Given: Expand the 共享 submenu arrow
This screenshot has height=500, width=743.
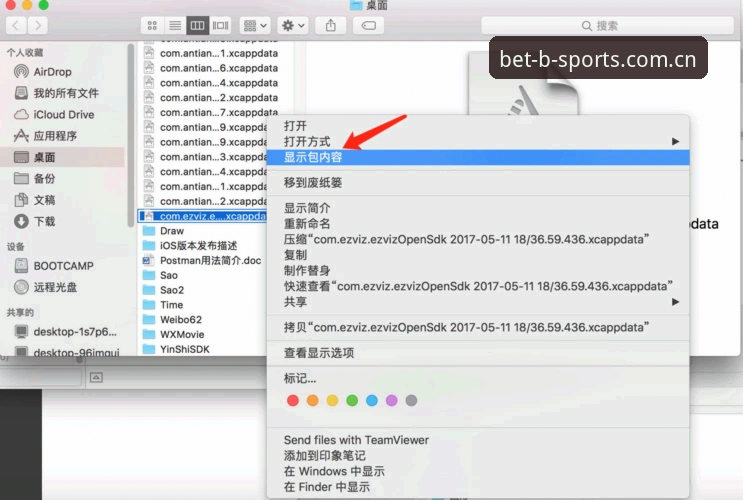Looking at the screenshot, I should point(675,302).
